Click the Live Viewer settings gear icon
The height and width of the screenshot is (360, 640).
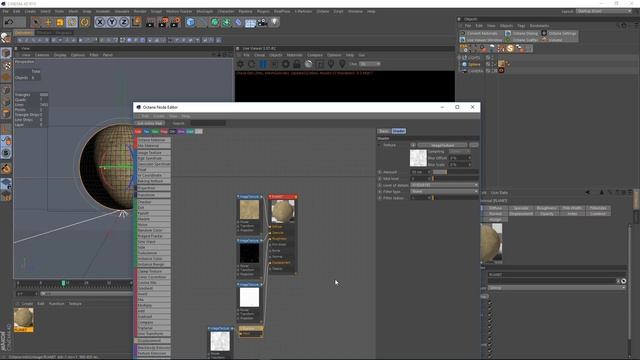(x=240, y=64)
